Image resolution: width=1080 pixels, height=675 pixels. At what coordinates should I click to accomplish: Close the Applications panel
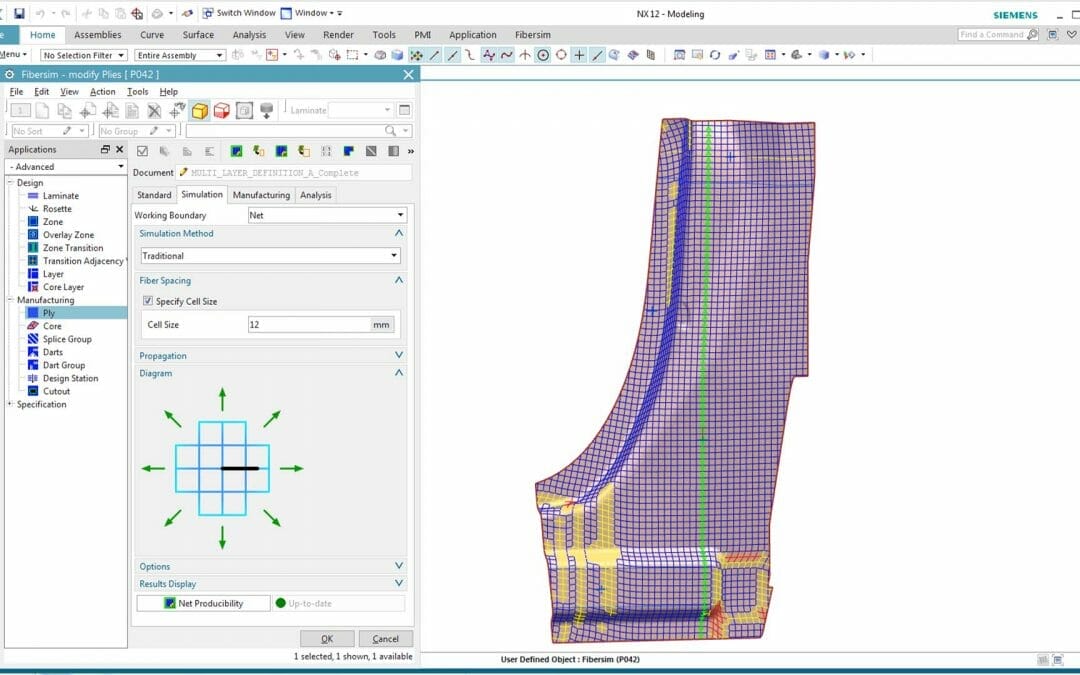point(119,149)
